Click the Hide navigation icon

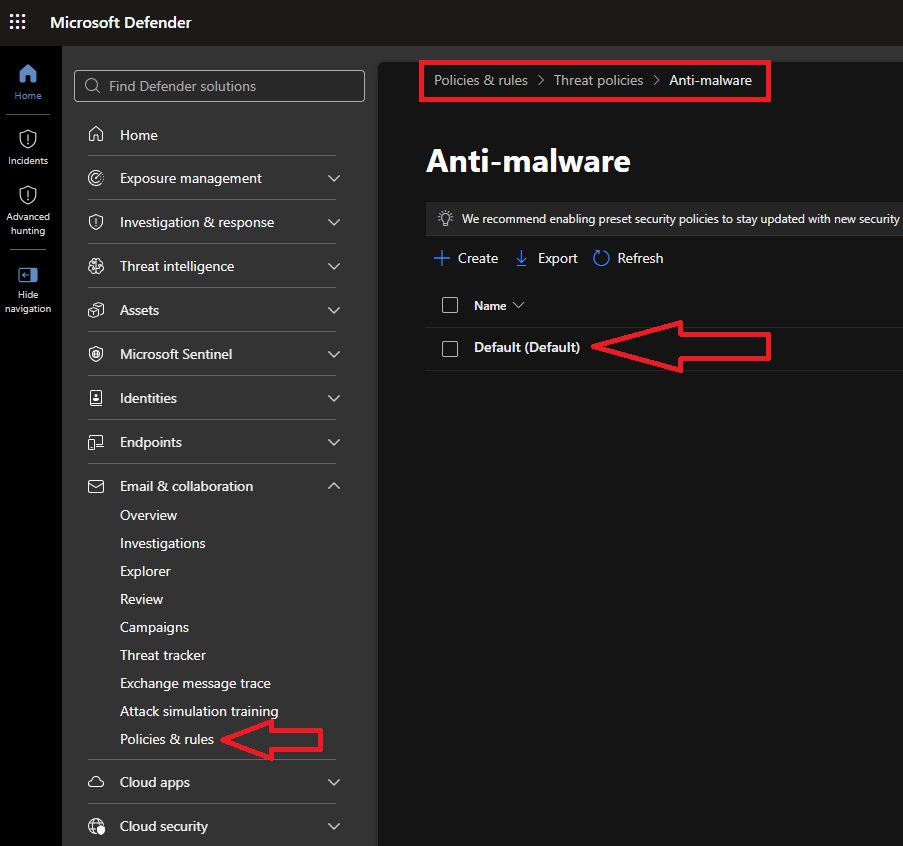pos(28,275)
